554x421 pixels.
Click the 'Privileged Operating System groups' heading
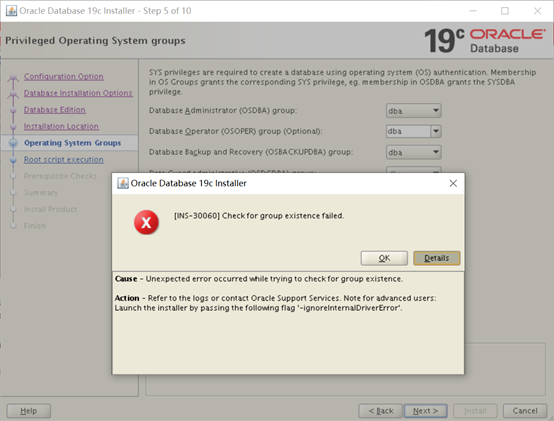[x=95, y=41]
